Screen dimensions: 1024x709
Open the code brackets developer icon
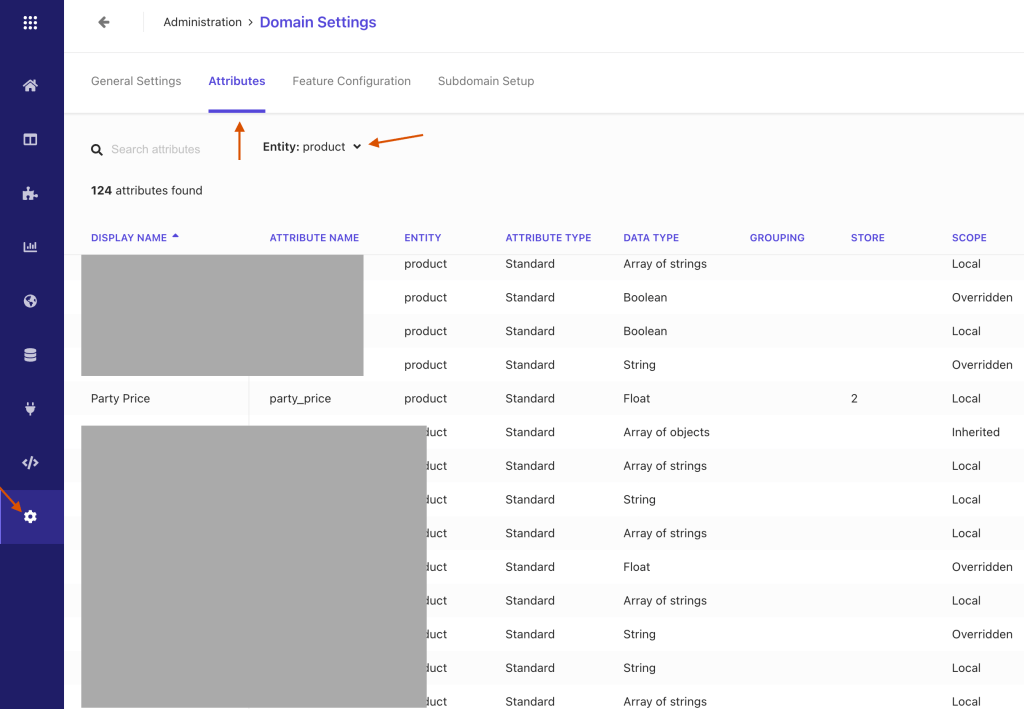click(x=30, y=463)
